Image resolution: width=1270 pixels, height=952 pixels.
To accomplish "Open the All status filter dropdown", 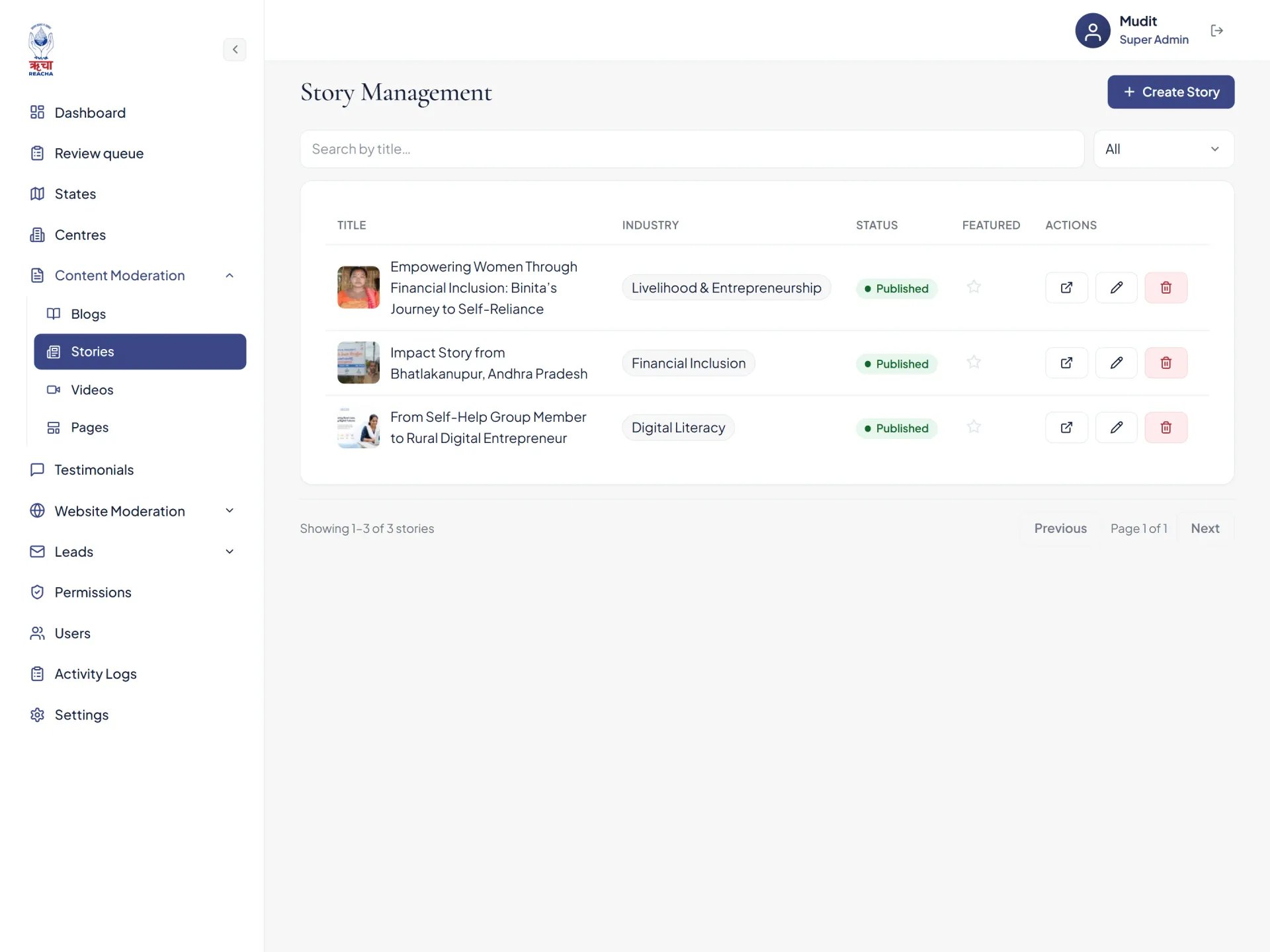I will (1164, 149).
